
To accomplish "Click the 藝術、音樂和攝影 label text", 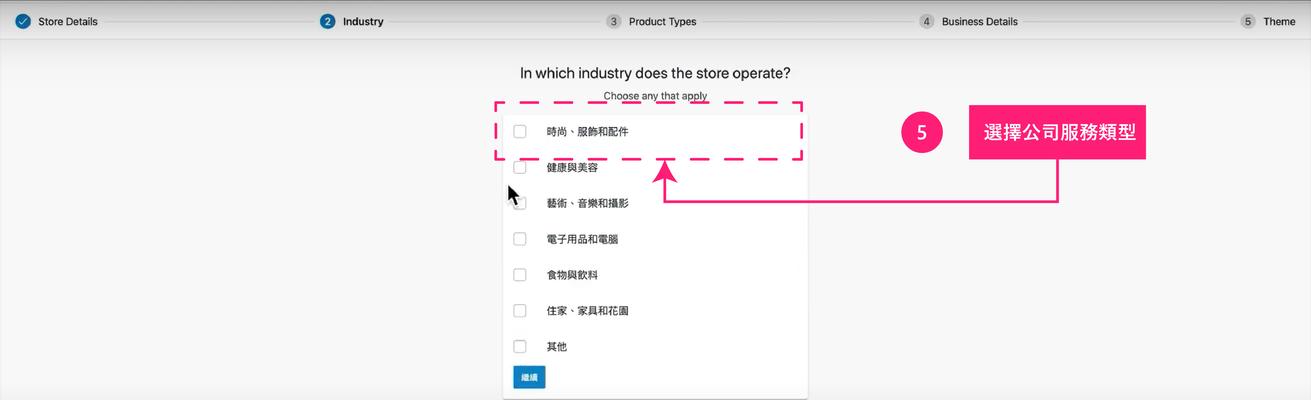I will pyautogui.click(x=588, y=203).
